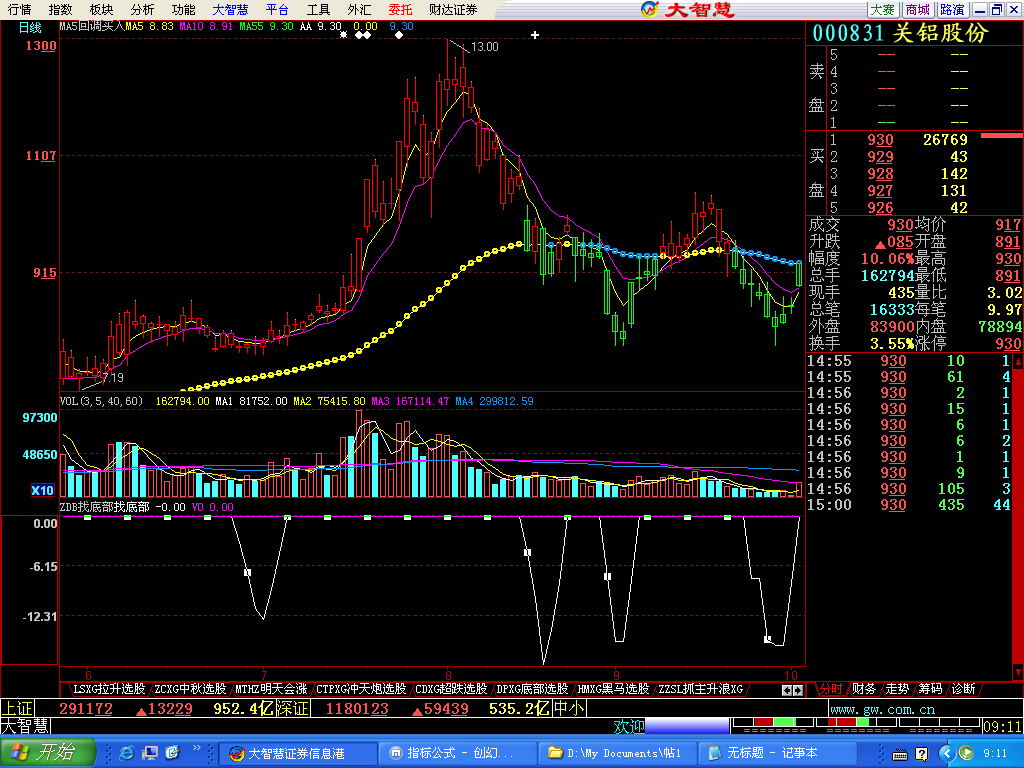
Task: Click the green tray icon beside the clock
Action: tap(966, 754)
